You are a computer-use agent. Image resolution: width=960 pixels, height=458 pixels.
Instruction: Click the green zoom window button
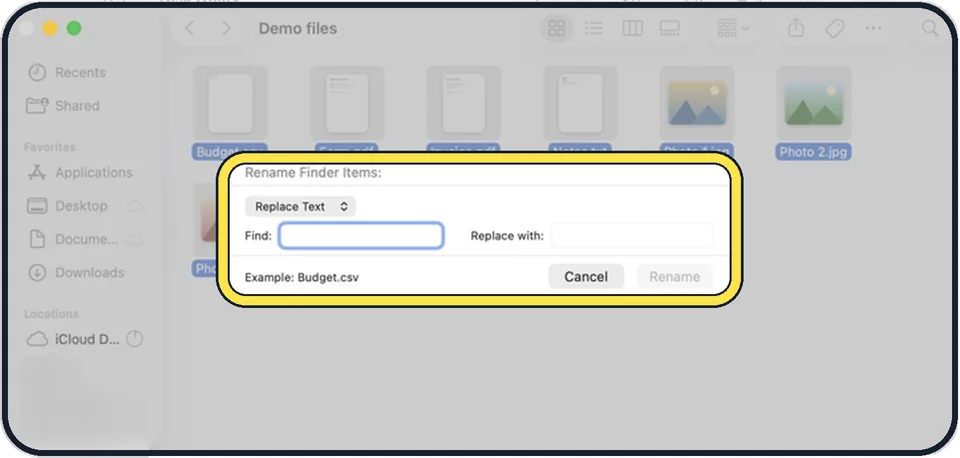[74, 28]
